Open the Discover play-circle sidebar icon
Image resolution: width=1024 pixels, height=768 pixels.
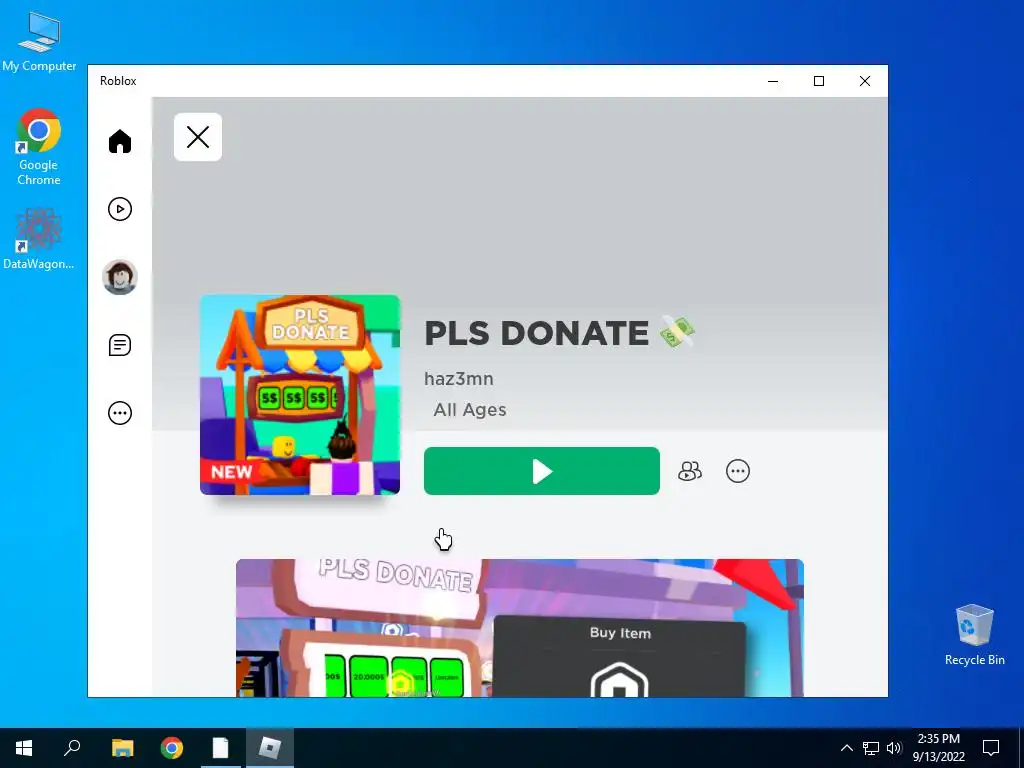tap(120, 209)
